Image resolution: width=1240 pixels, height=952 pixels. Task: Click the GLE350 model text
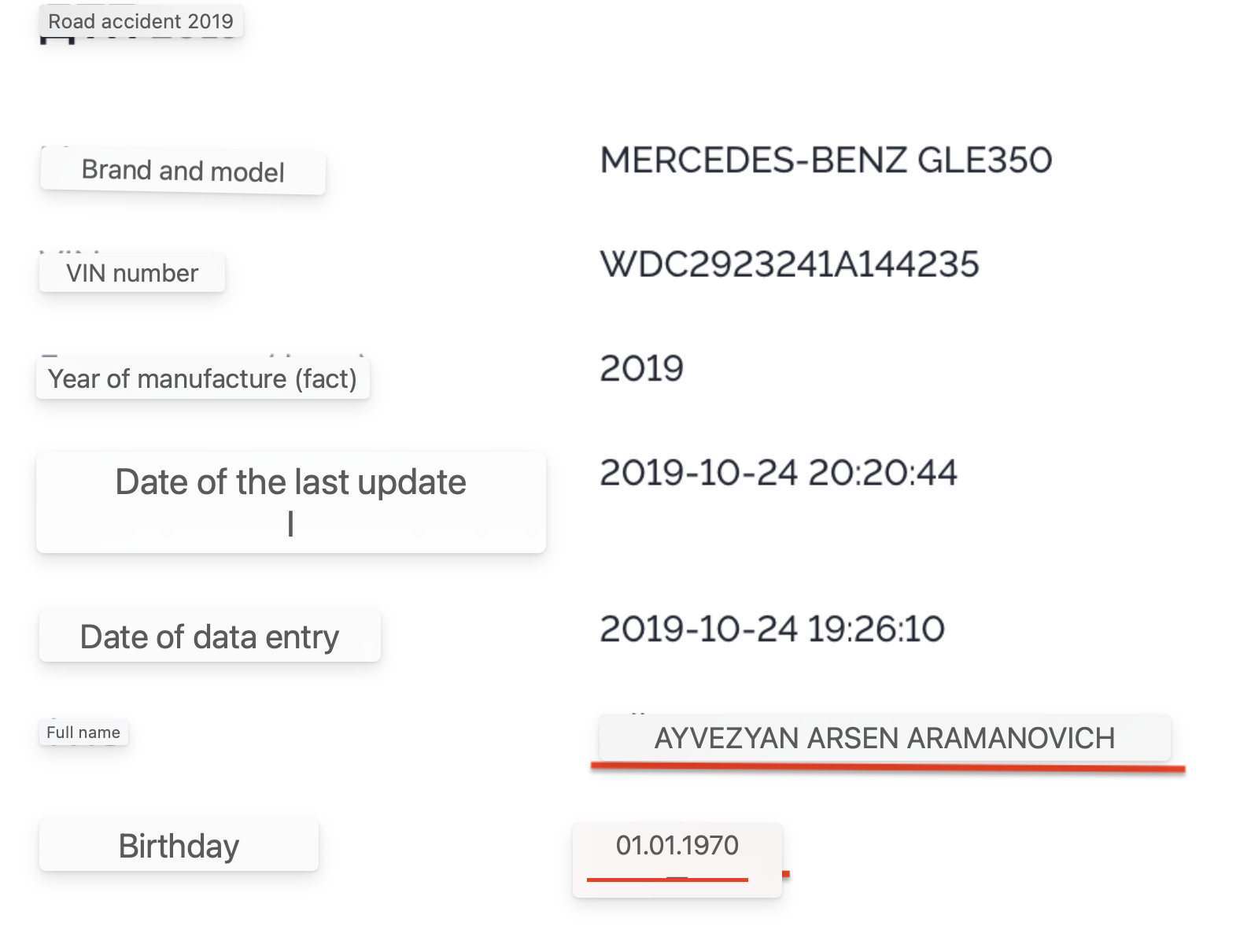pos(984,161)
